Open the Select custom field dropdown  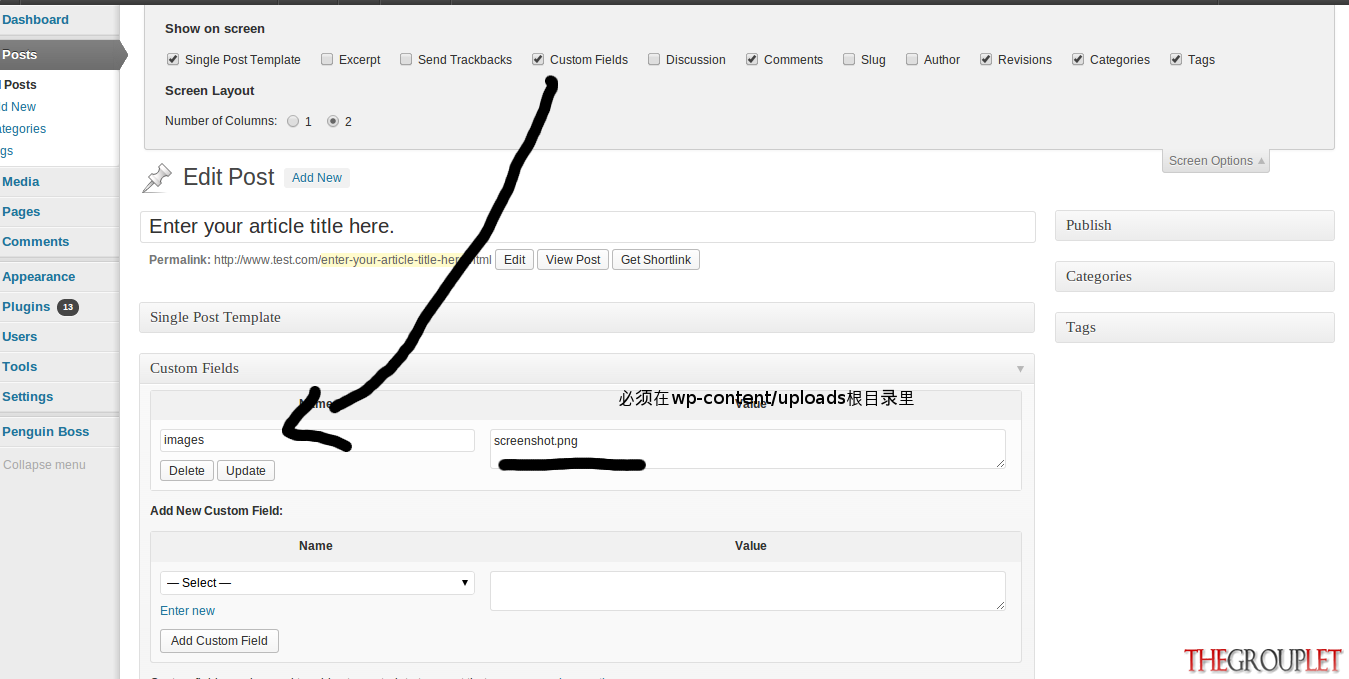(x=317, y=583)
